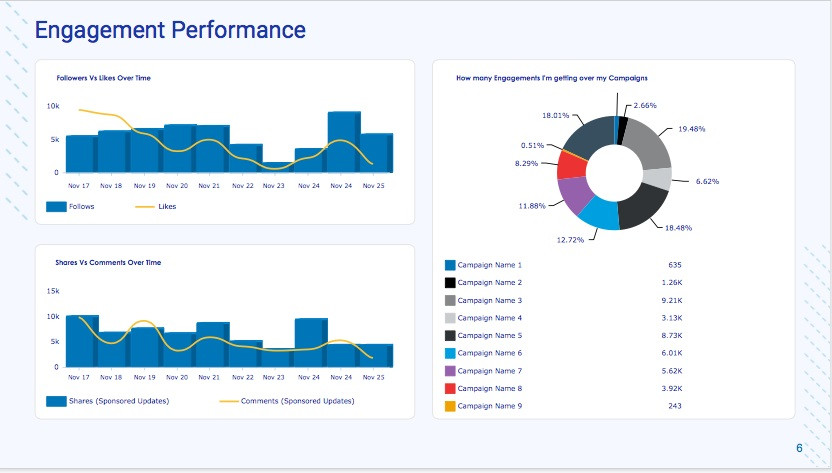
Task: Select the Followers Vs Likes Over Time chart title
Action: (103, 78)
